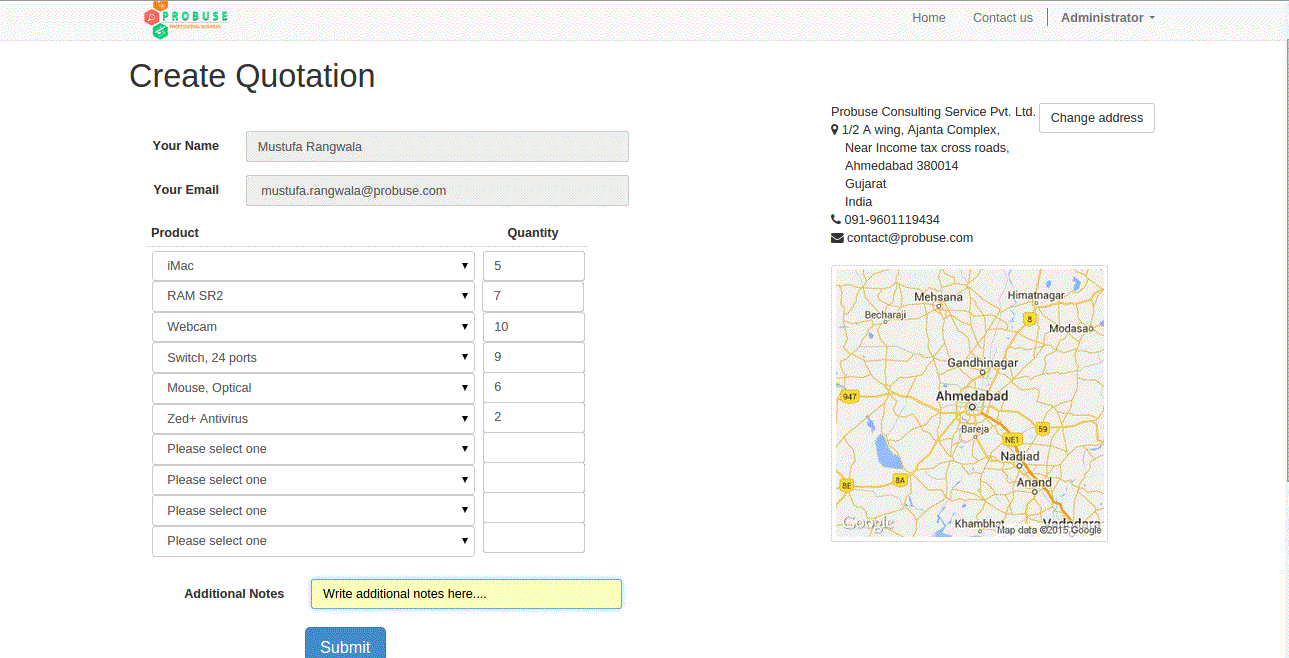Open the Home page link
This screenshot has height=658, width=1289.
pos(928,18)
